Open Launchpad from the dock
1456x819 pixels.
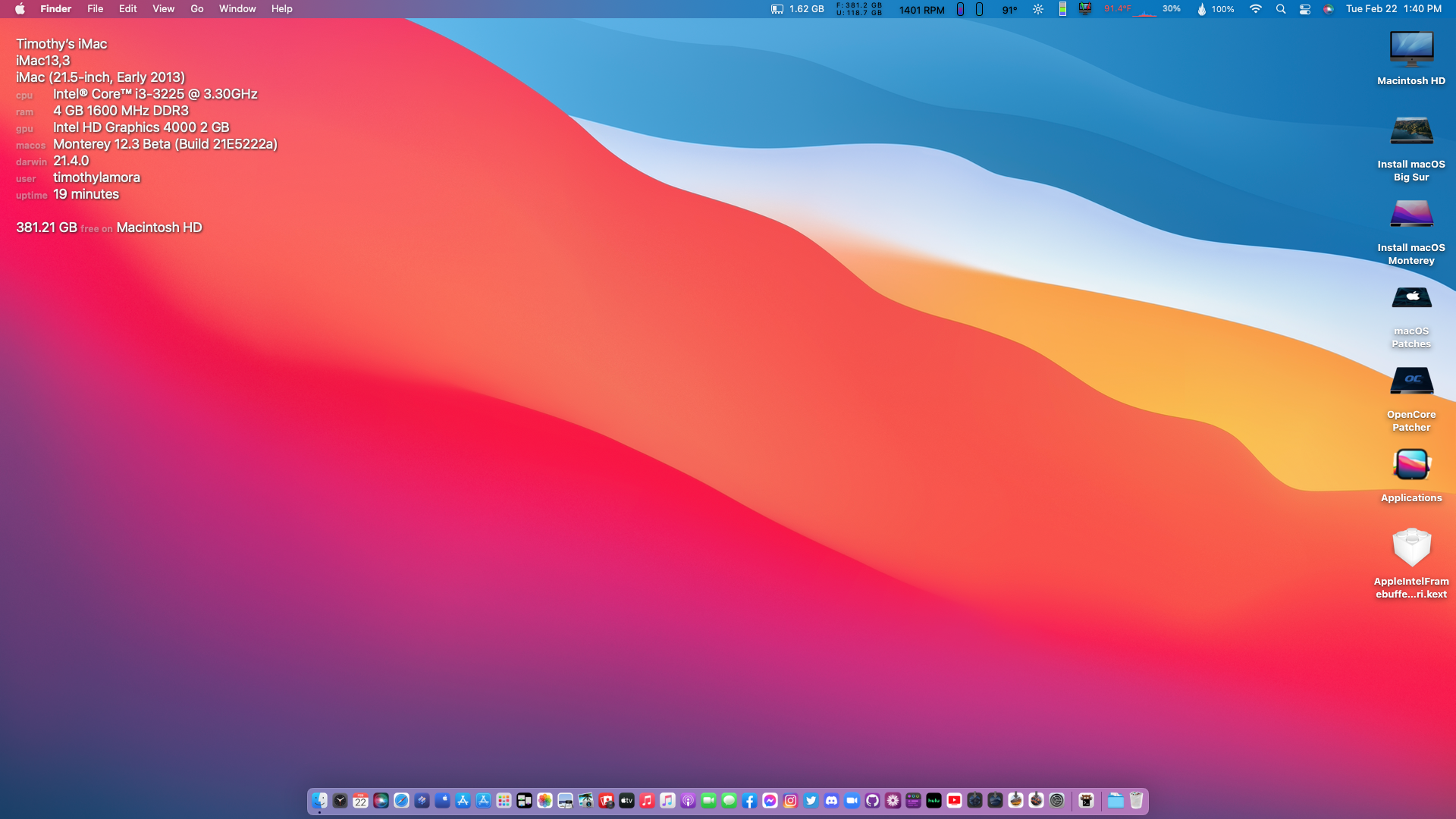pyautogui.click(x=504, y=801)
